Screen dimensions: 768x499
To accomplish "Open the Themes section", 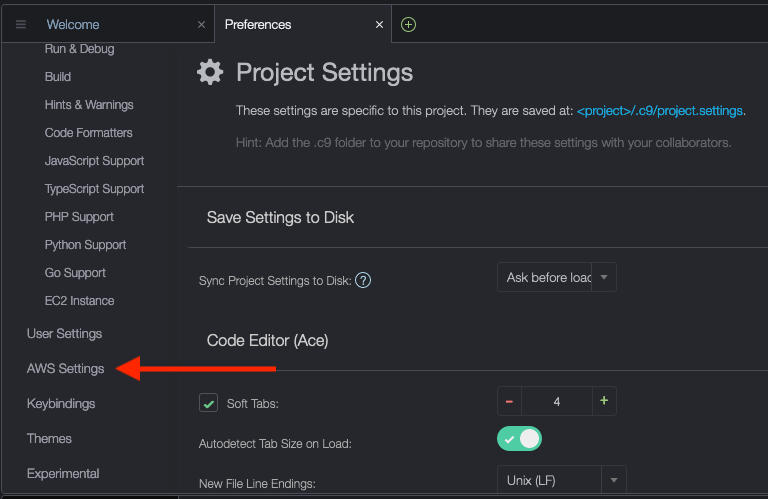I will pos(49,439).
